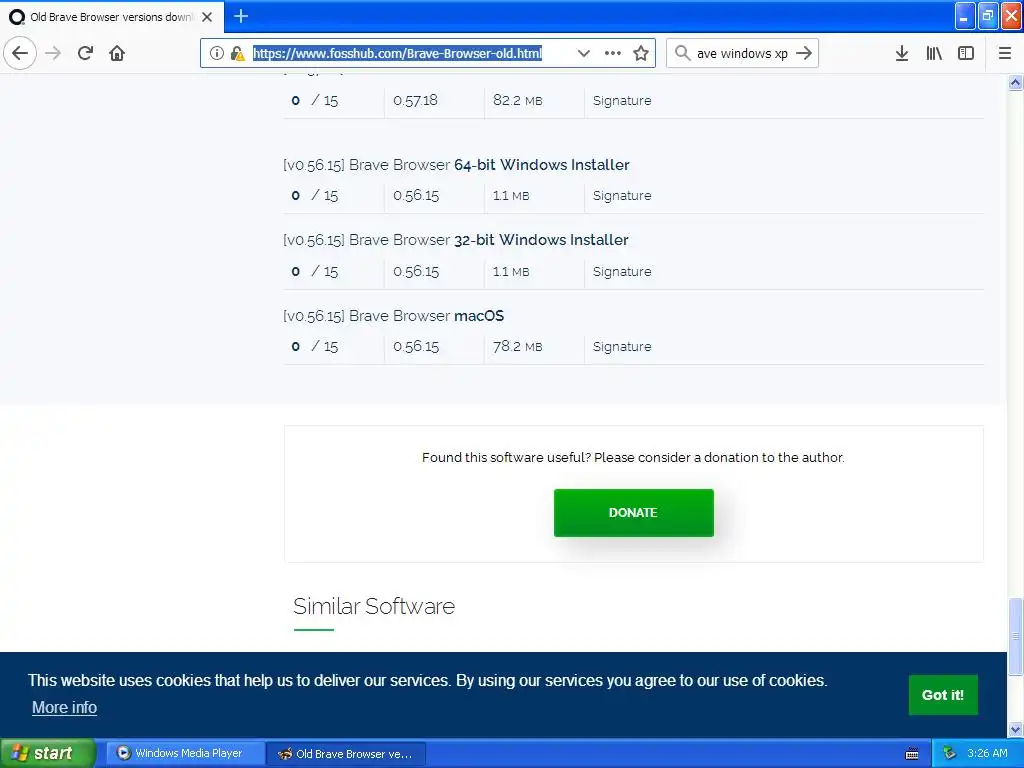
Task: Open Signature for the macOS row
Action: click(x=622, y=346)
